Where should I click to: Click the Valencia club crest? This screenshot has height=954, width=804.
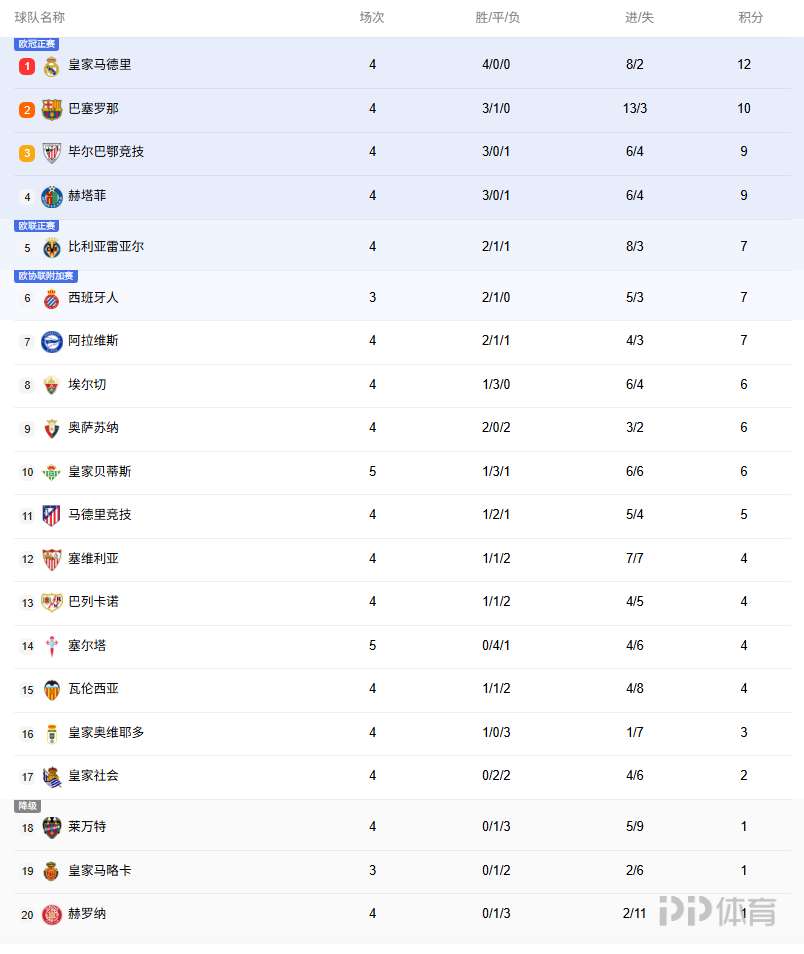pyautogui.click(x=52, y=690)
